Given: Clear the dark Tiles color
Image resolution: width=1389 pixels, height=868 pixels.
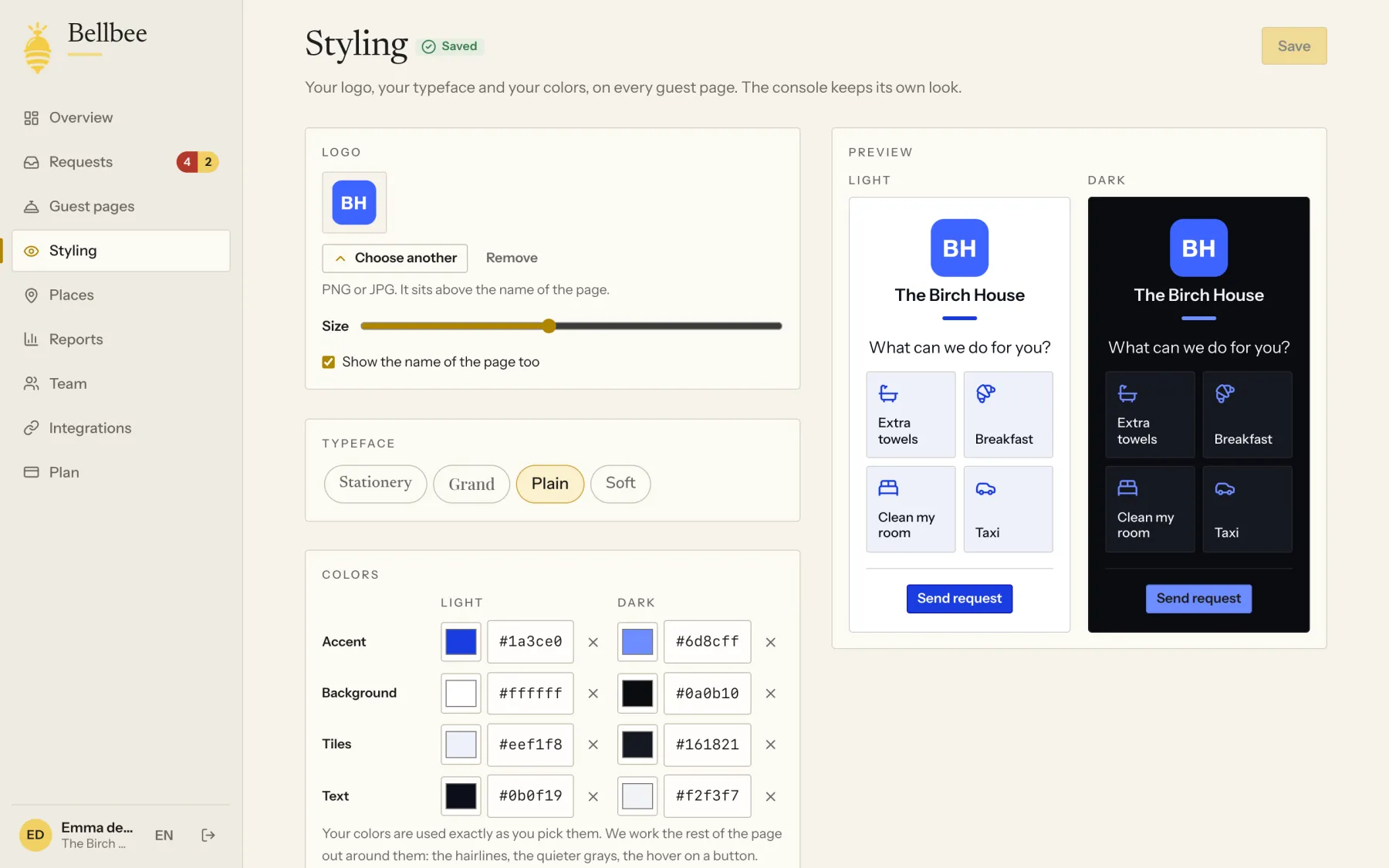Looking at the screenshot, I should 770,745.
